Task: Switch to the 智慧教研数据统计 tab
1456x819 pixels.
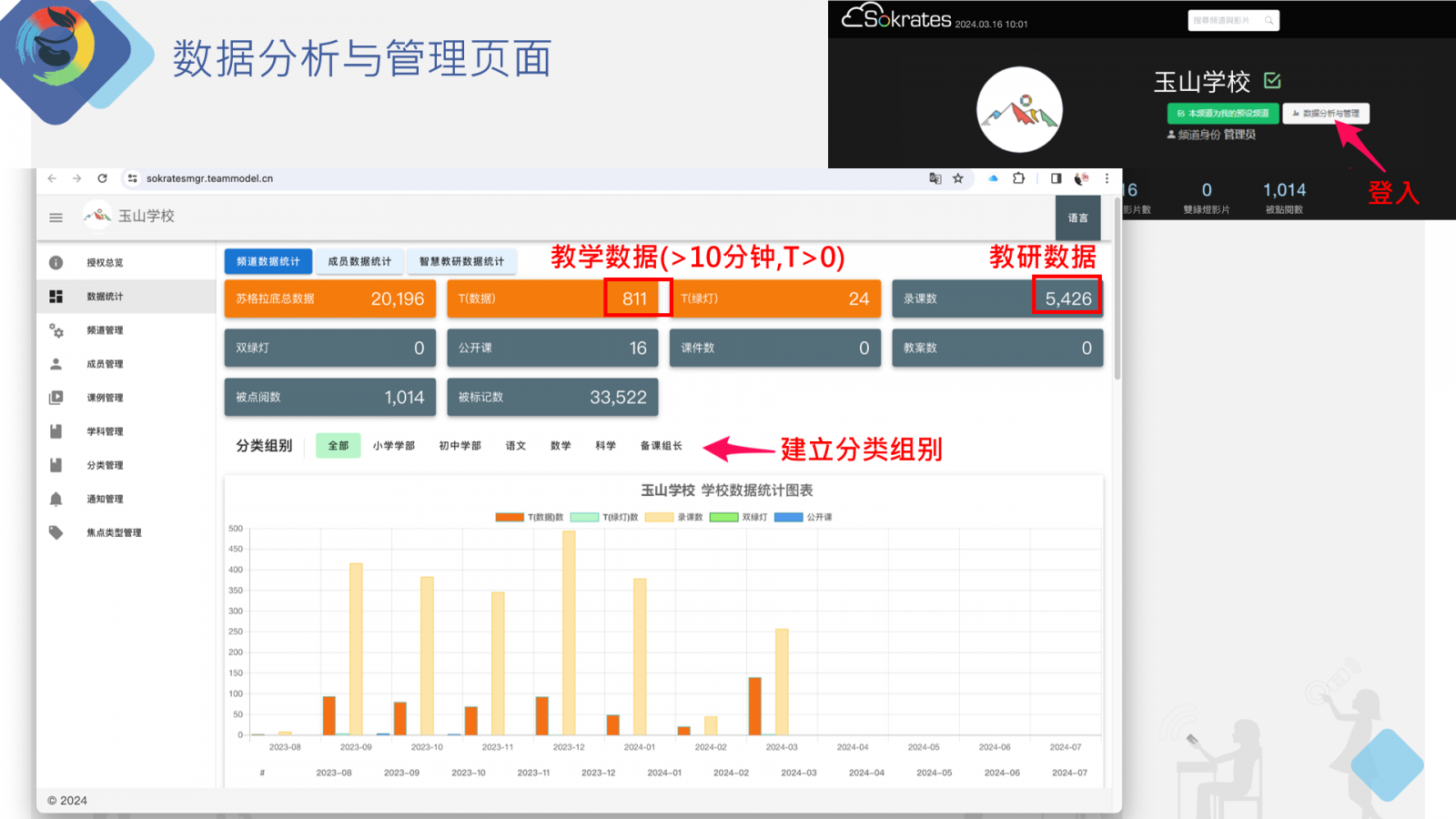Action: click(463, 260)
